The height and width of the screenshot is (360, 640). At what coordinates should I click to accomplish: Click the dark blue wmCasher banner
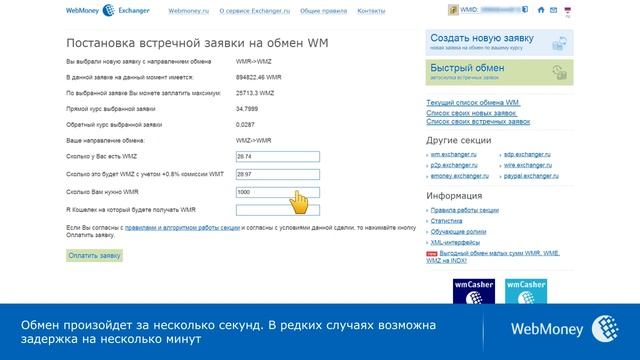click(473, 291)
